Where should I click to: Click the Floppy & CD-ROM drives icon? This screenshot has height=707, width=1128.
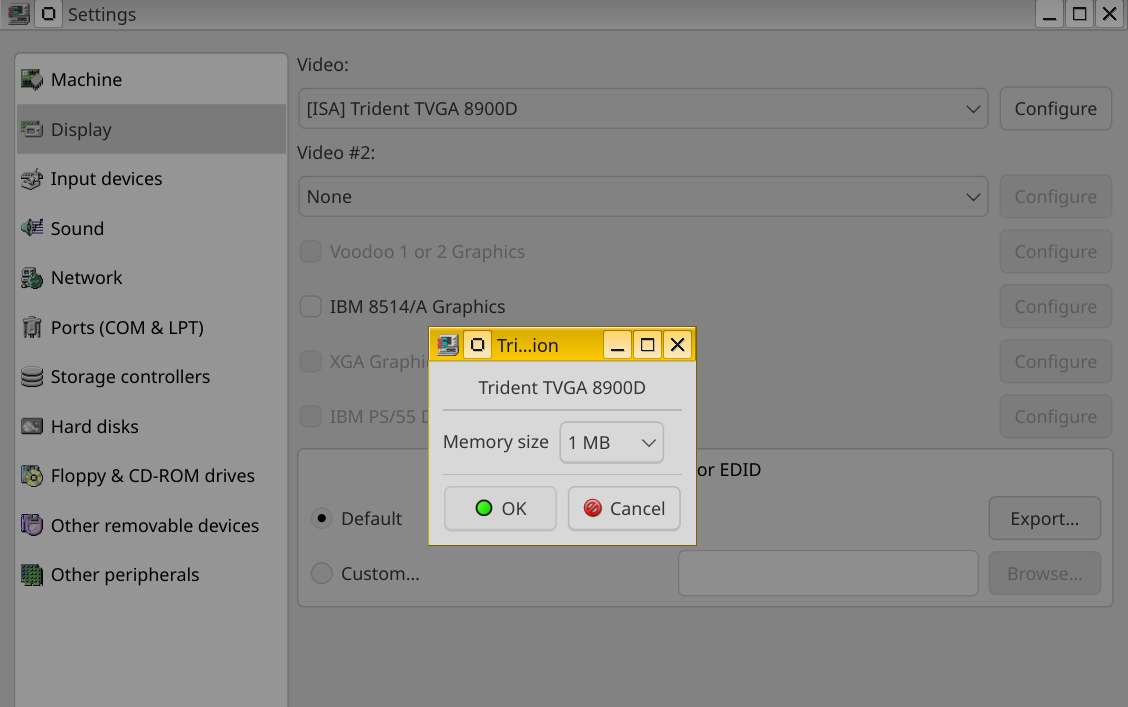click(x=32, y=476)
